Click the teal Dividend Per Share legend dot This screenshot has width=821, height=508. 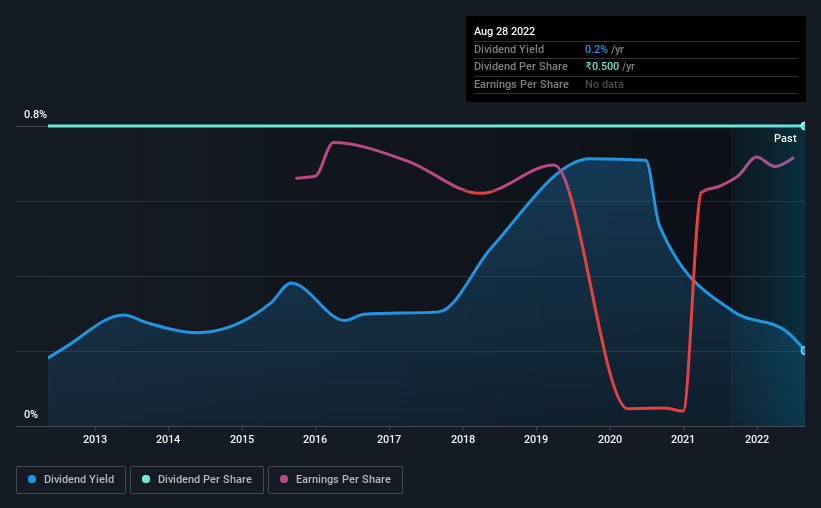point(146,479)
